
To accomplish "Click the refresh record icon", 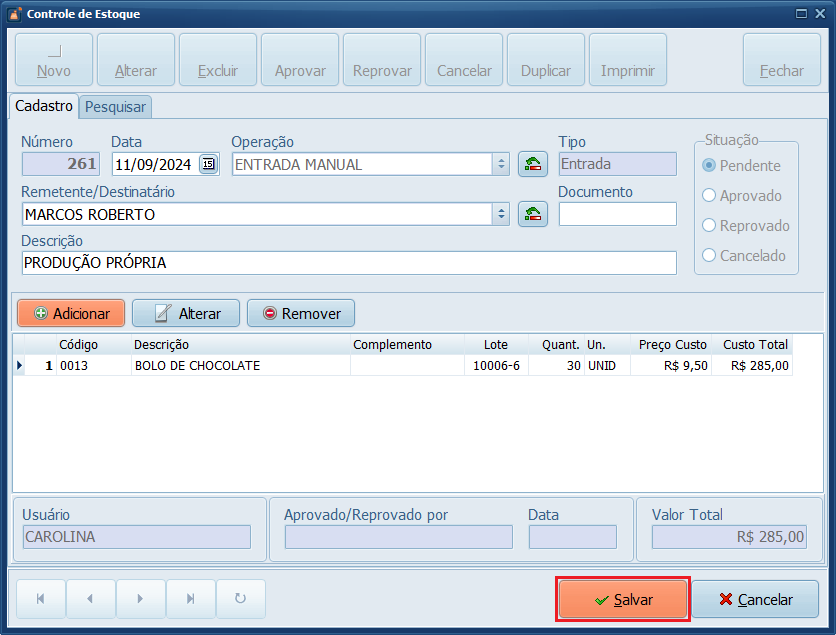I will [240, 599].
